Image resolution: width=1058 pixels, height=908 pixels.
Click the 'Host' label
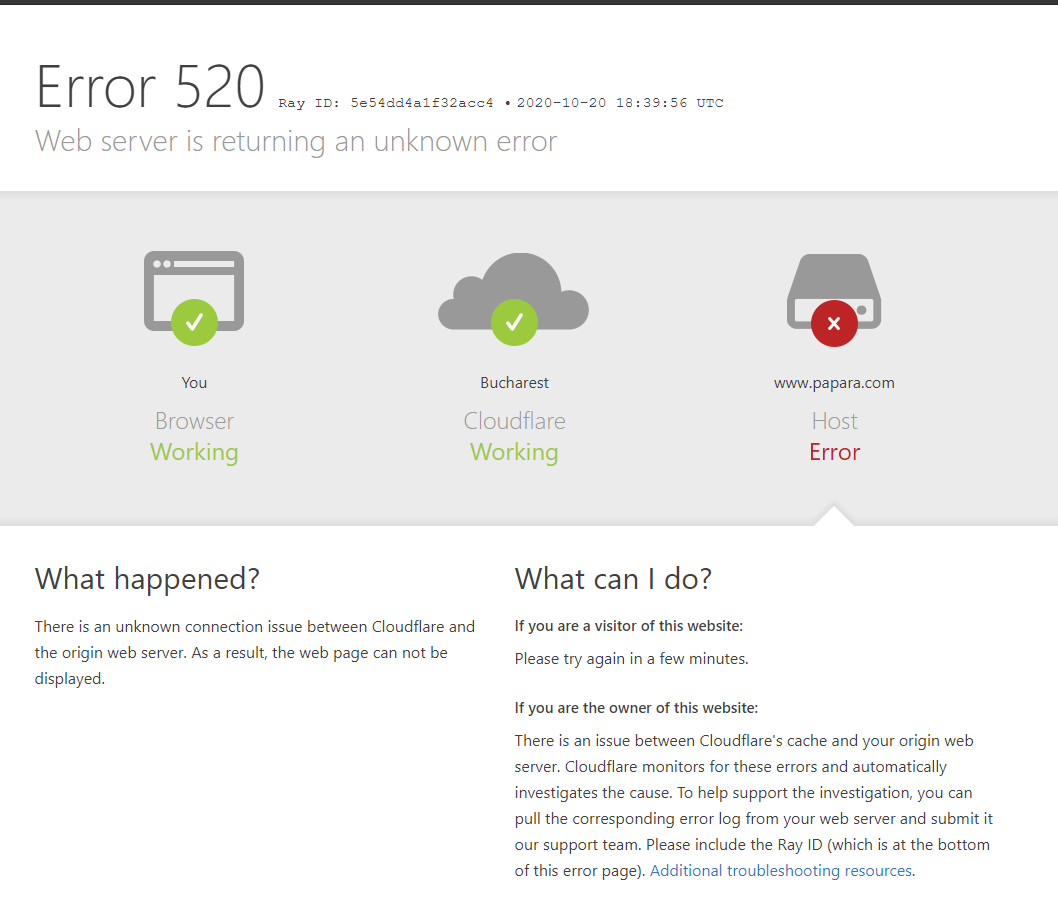[x=834, y=421]
